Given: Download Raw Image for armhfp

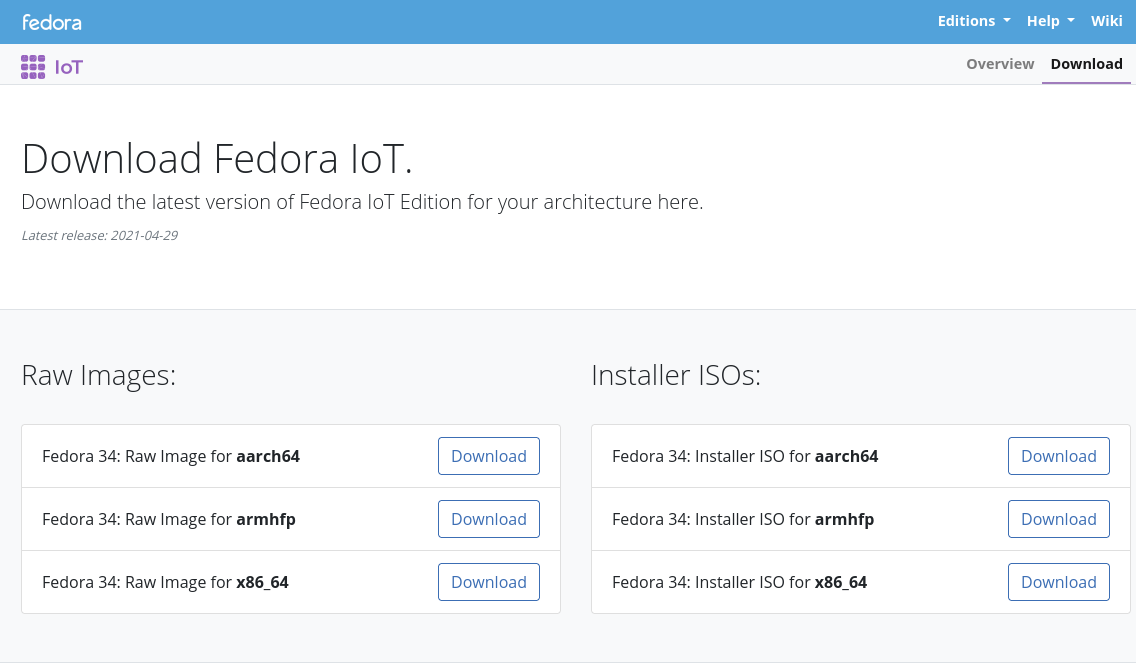Looking at the screenshot, I should [488, 519].
